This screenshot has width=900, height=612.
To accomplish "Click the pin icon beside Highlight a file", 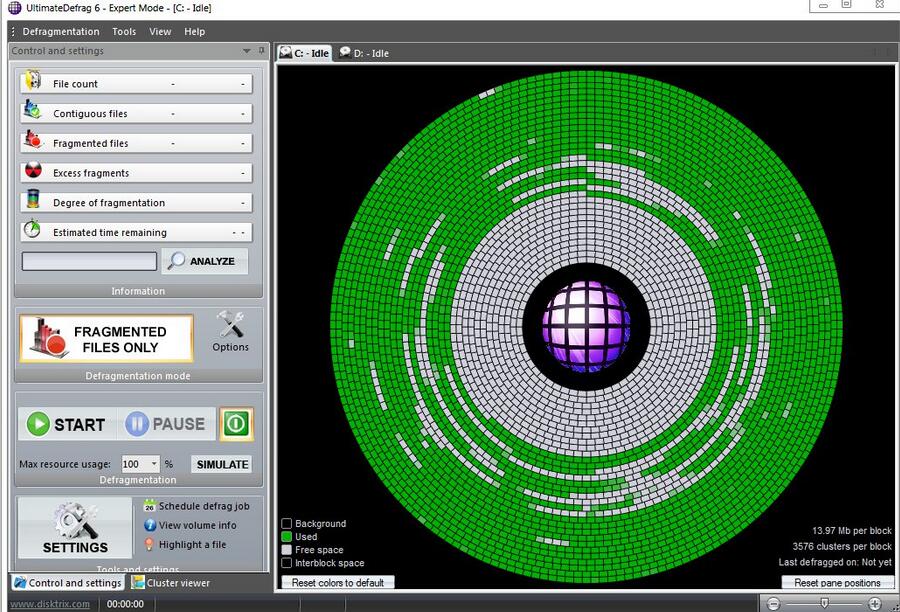I will [x=149, y=544].
